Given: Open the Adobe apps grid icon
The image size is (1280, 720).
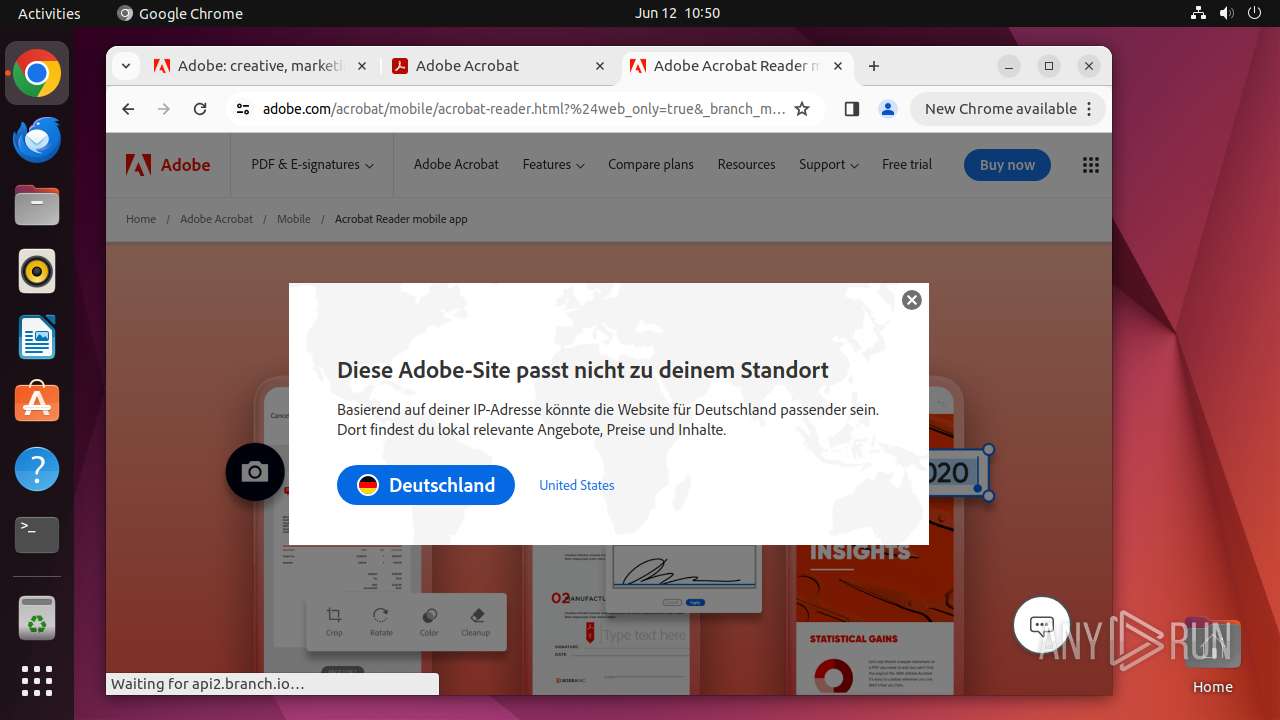Looking at the screenshot, I should (x=1091, y=165).
